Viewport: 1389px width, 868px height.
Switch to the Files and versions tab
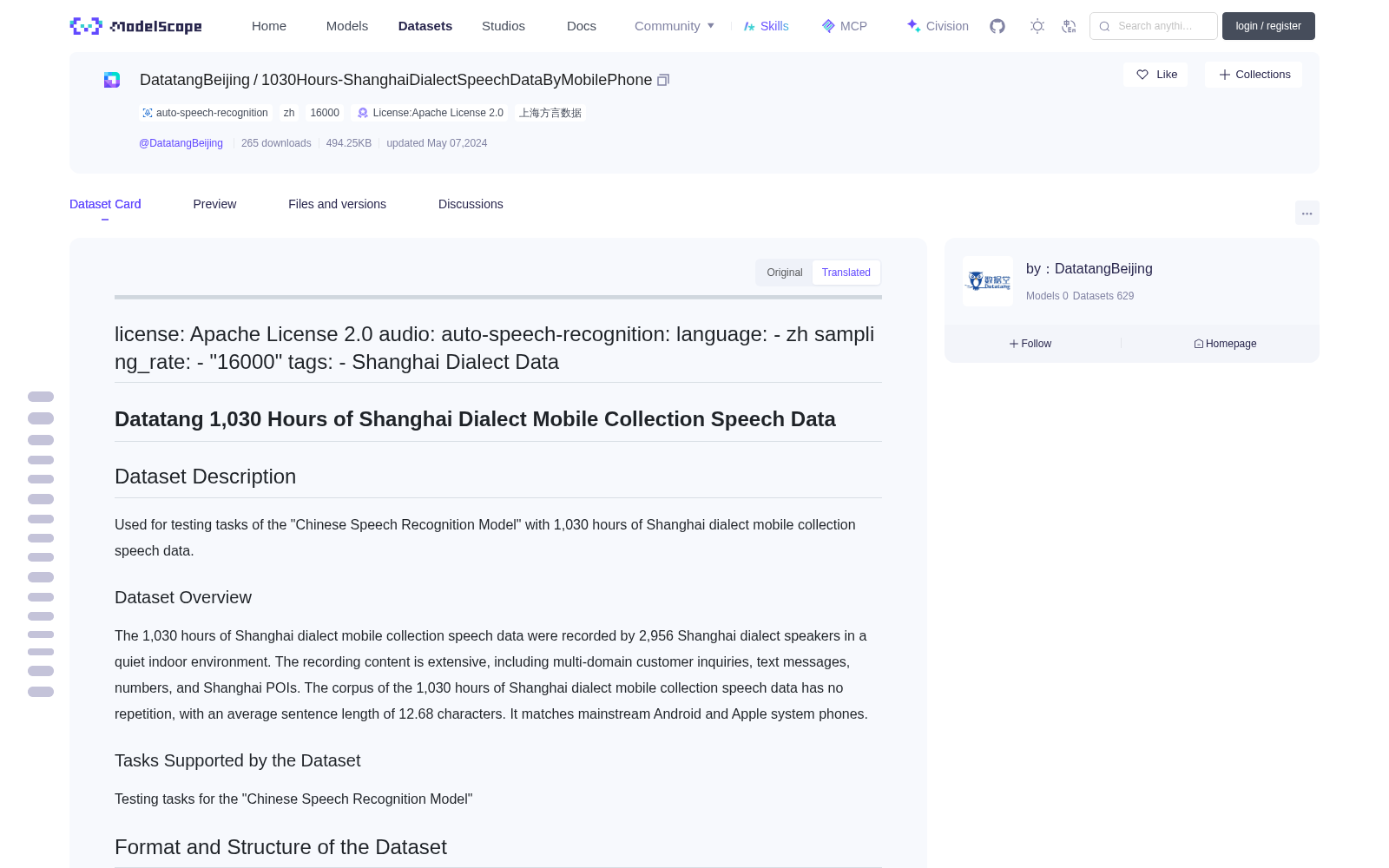(x=338, y=204)
